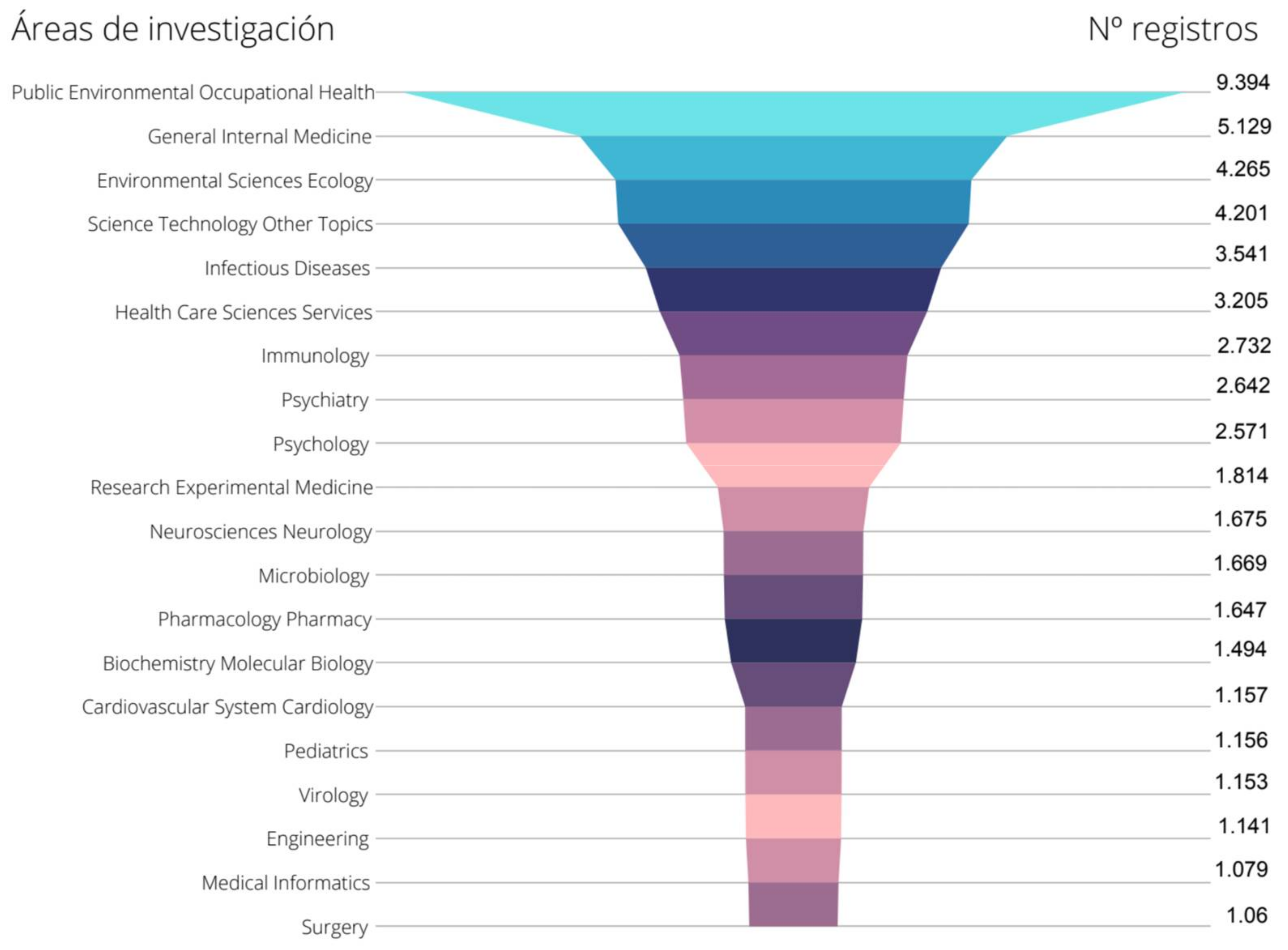The height and width of the screenshot is (950, 1288).
Task: Click the 'Neurosciences Neurology' label
Action: [261, 531]
